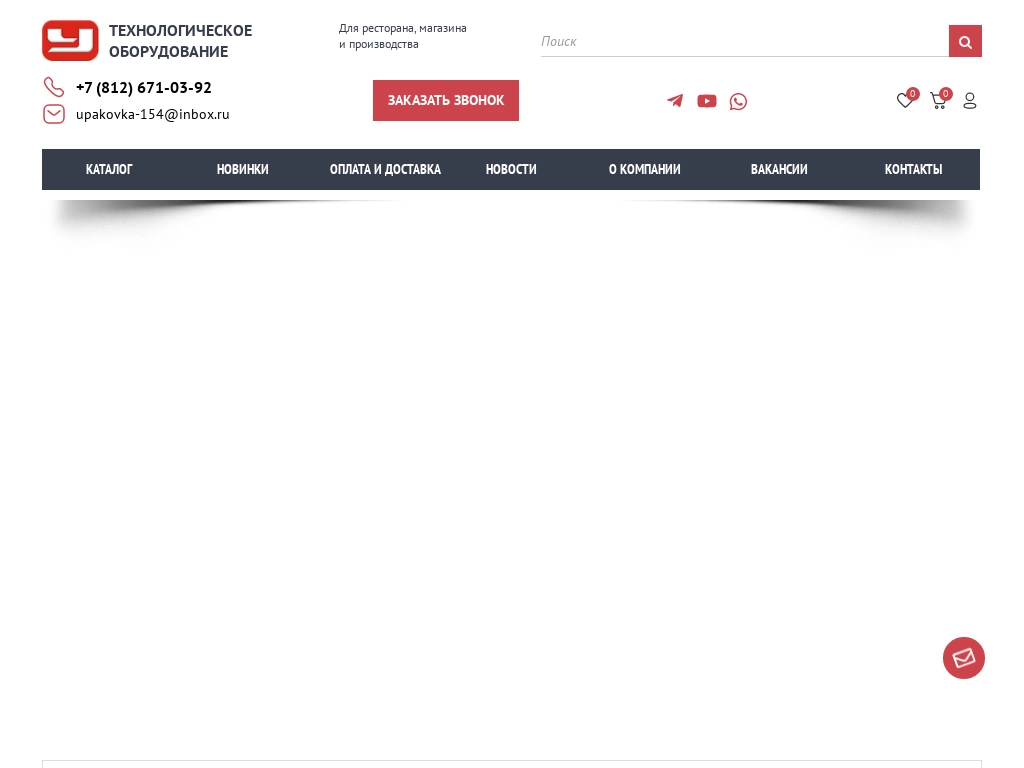Go to the Вакансии menu item
This screenshot has height=768, width=1024.
[779, 170]
